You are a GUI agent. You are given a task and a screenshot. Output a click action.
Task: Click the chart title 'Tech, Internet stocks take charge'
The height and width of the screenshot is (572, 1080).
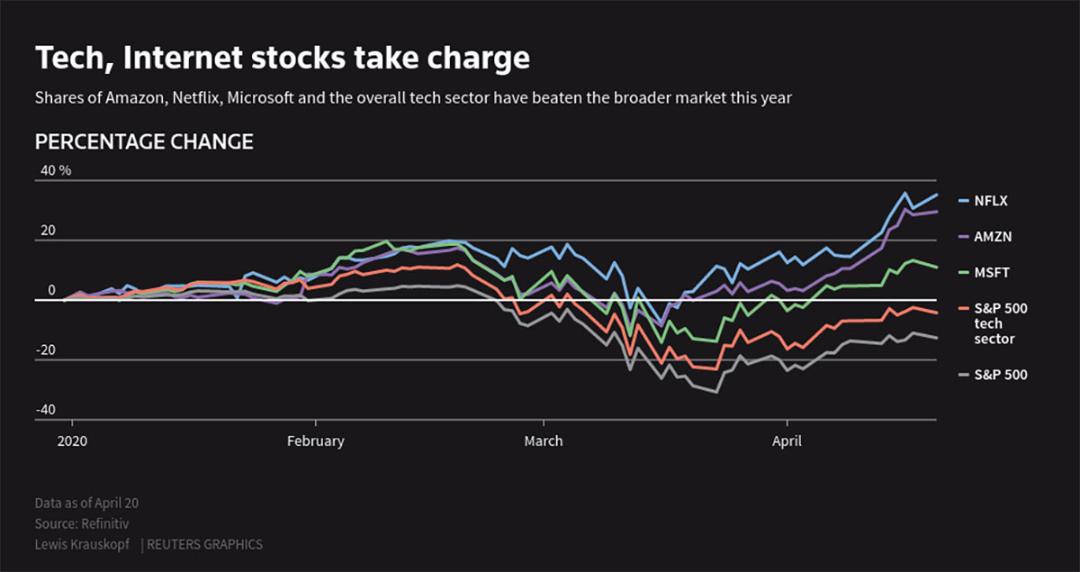point(282,58)
